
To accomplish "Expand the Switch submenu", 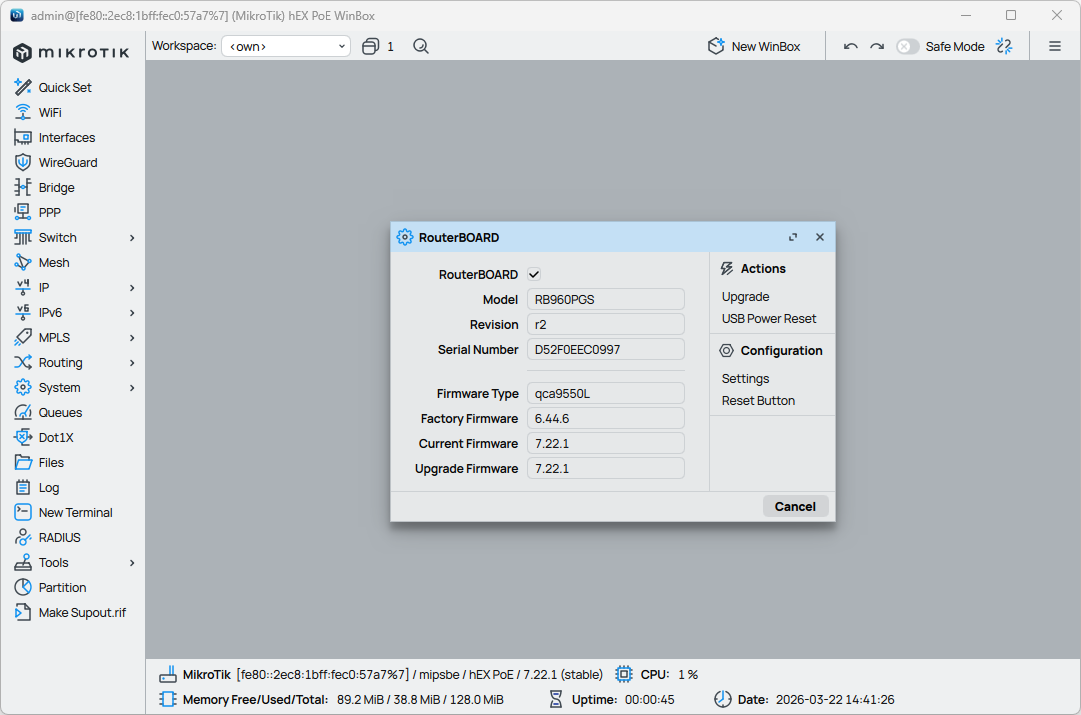I will point(132,238).
